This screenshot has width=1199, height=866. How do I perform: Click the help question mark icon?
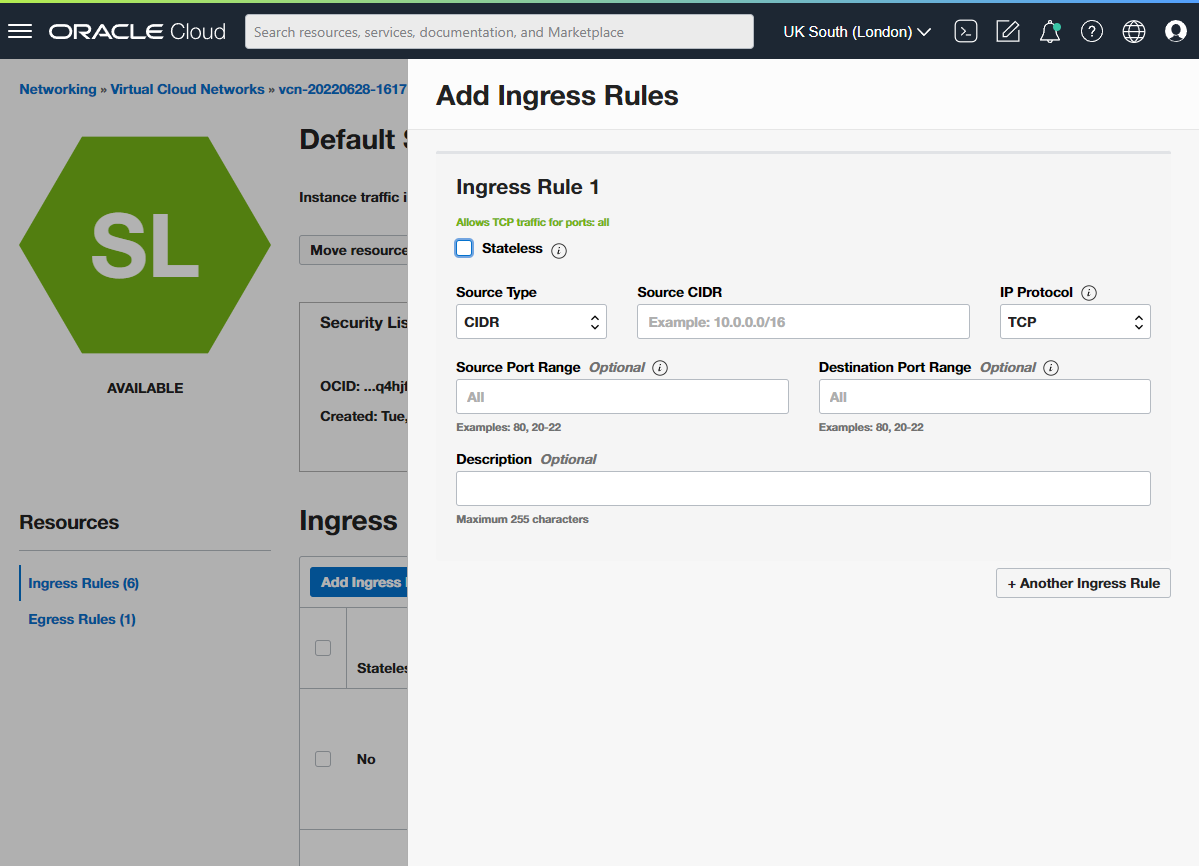coord(1091,32)
